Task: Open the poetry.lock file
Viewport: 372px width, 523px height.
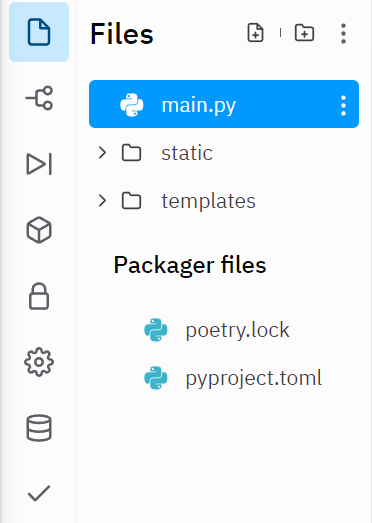Action: pyautogui.click(x=237, y=330)
